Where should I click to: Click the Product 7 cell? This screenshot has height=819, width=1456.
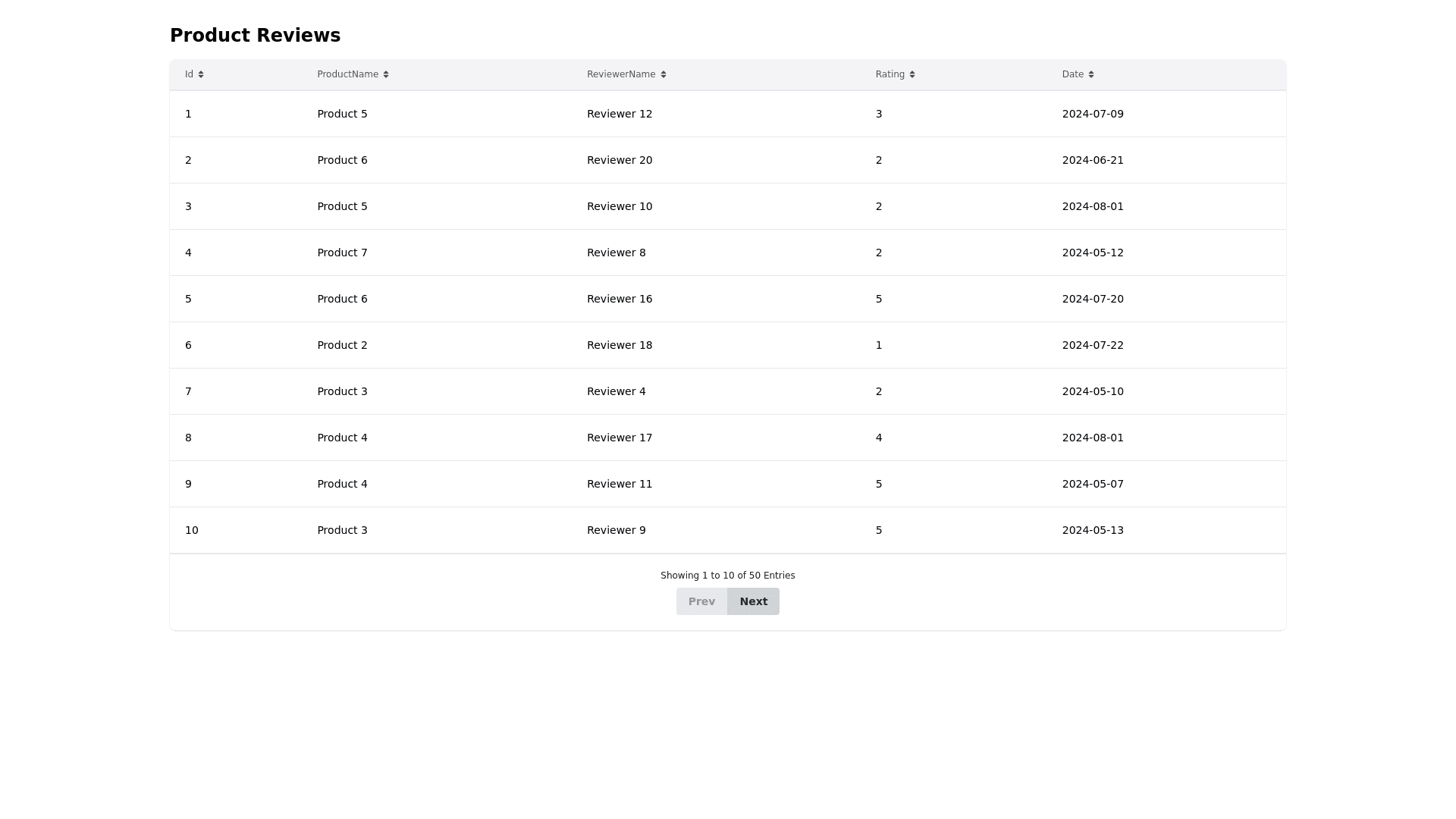tap(342, 253)
